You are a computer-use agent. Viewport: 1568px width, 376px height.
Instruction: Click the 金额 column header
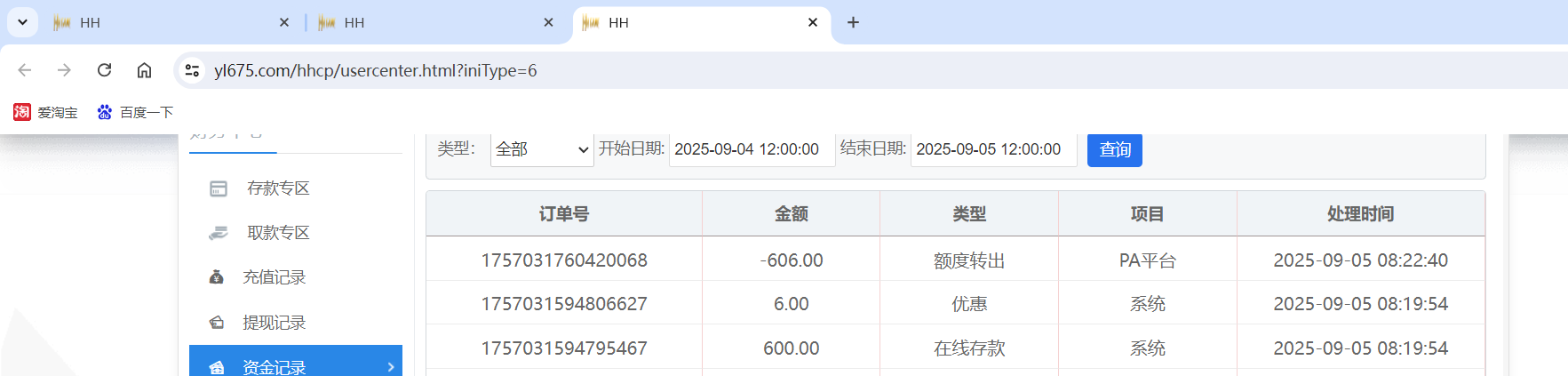point(792,214)
